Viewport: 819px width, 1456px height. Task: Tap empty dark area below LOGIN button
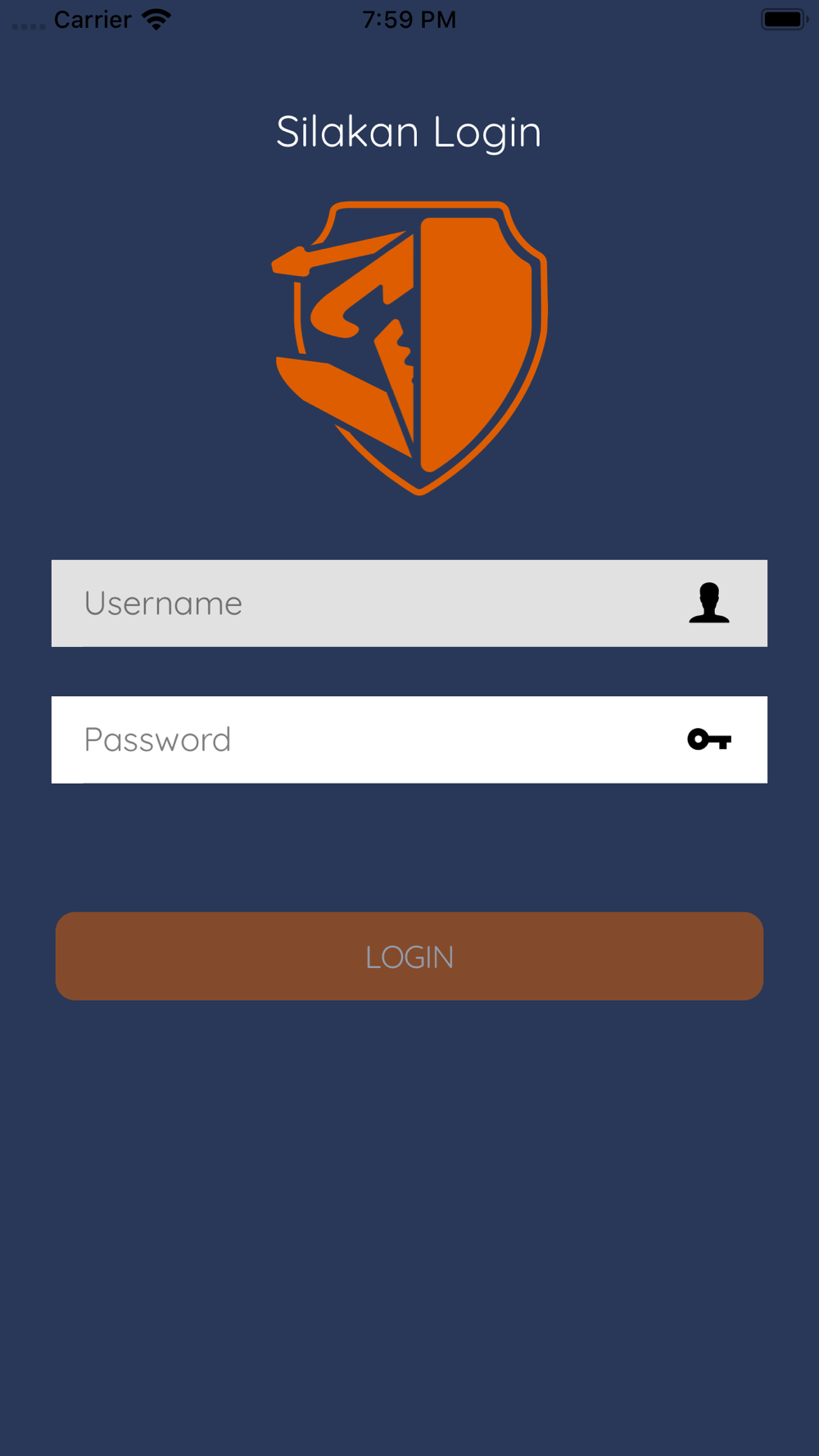[x=409, y=1228]
